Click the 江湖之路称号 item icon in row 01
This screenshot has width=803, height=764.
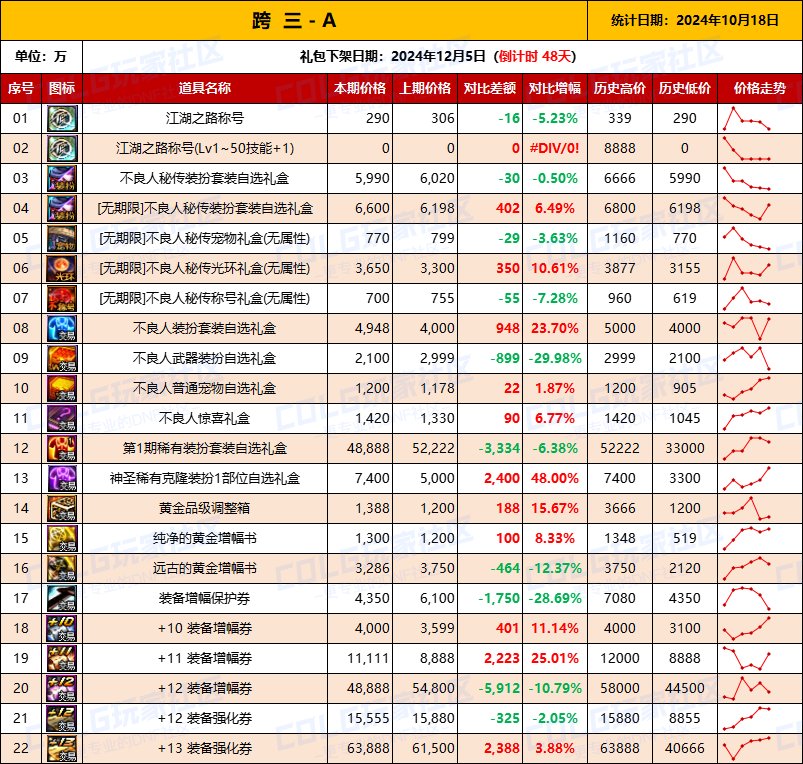(62, 118)
